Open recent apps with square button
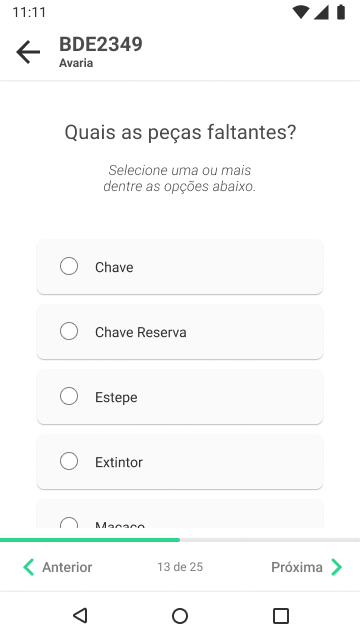360x640 pixels. click(x=281, y=616)
